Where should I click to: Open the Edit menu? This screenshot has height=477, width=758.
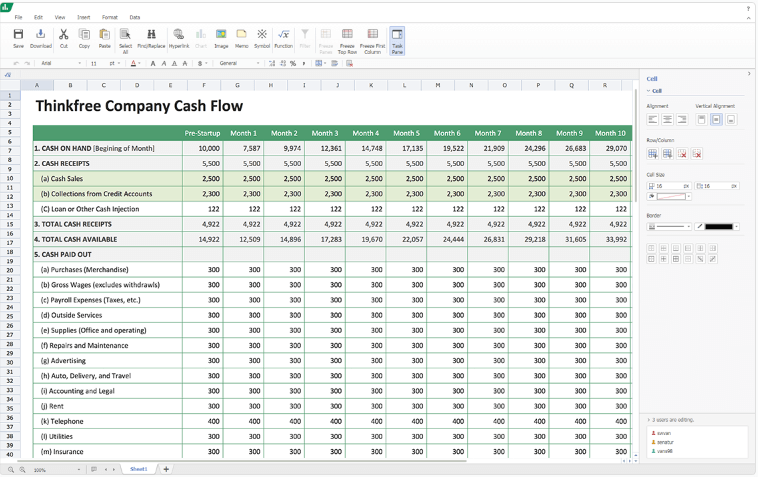click(38, 17)
